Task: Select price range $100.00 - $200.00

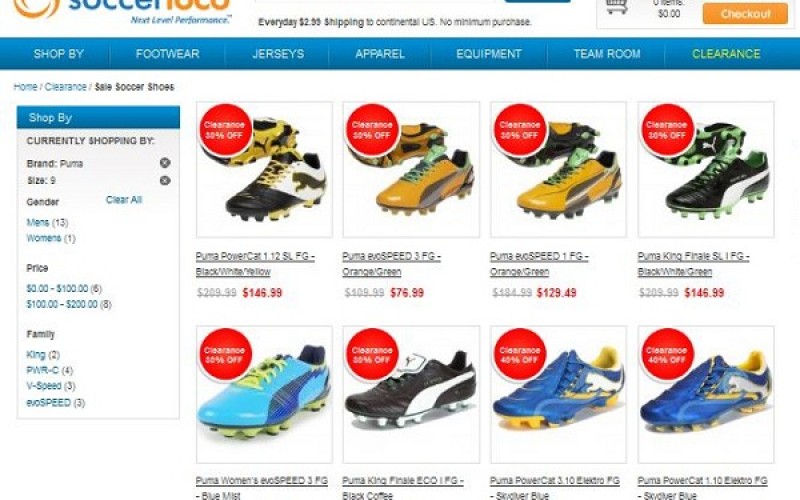Action: [69, 305]
